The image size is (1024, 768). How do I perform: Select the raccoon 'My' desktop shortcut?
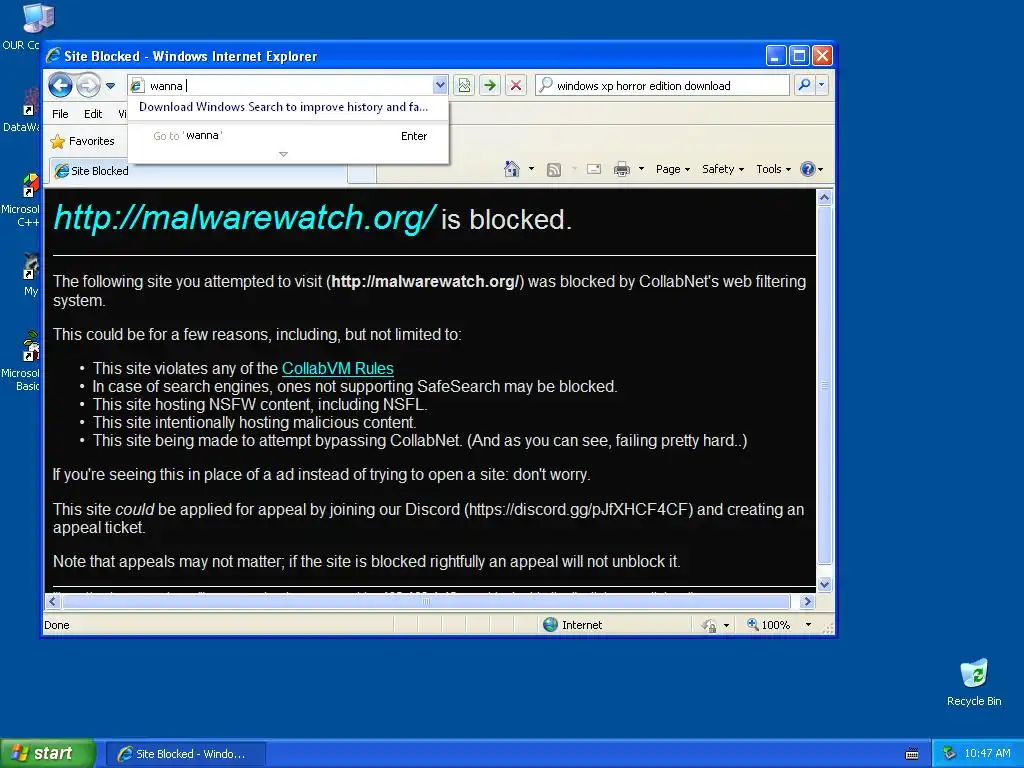tap(29, 275)
